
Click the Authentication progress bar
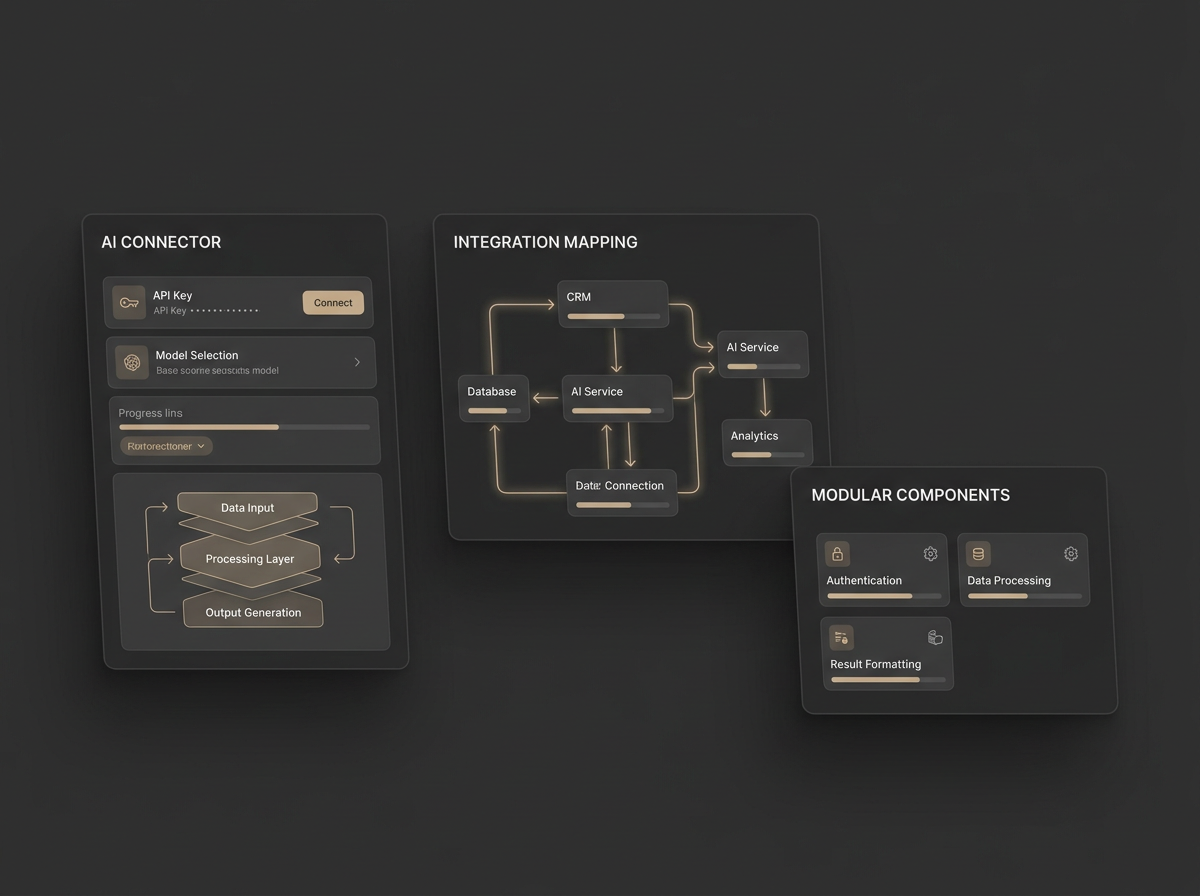(x=884, y=596)
